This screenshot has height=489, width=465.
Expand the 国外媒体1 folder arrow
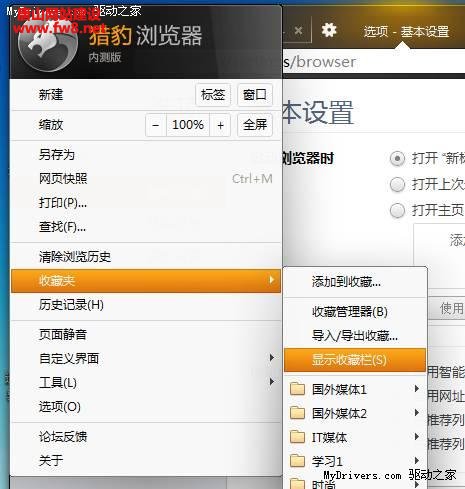417,388
